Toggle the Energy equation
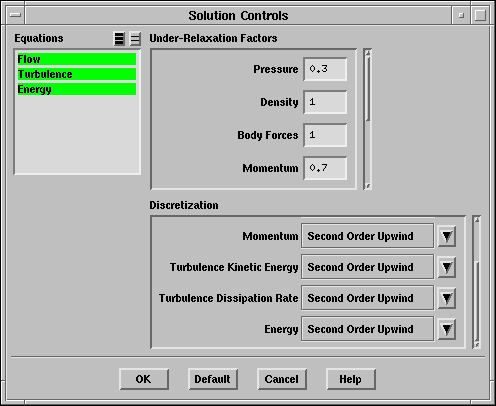 click(x=77, y=89)
